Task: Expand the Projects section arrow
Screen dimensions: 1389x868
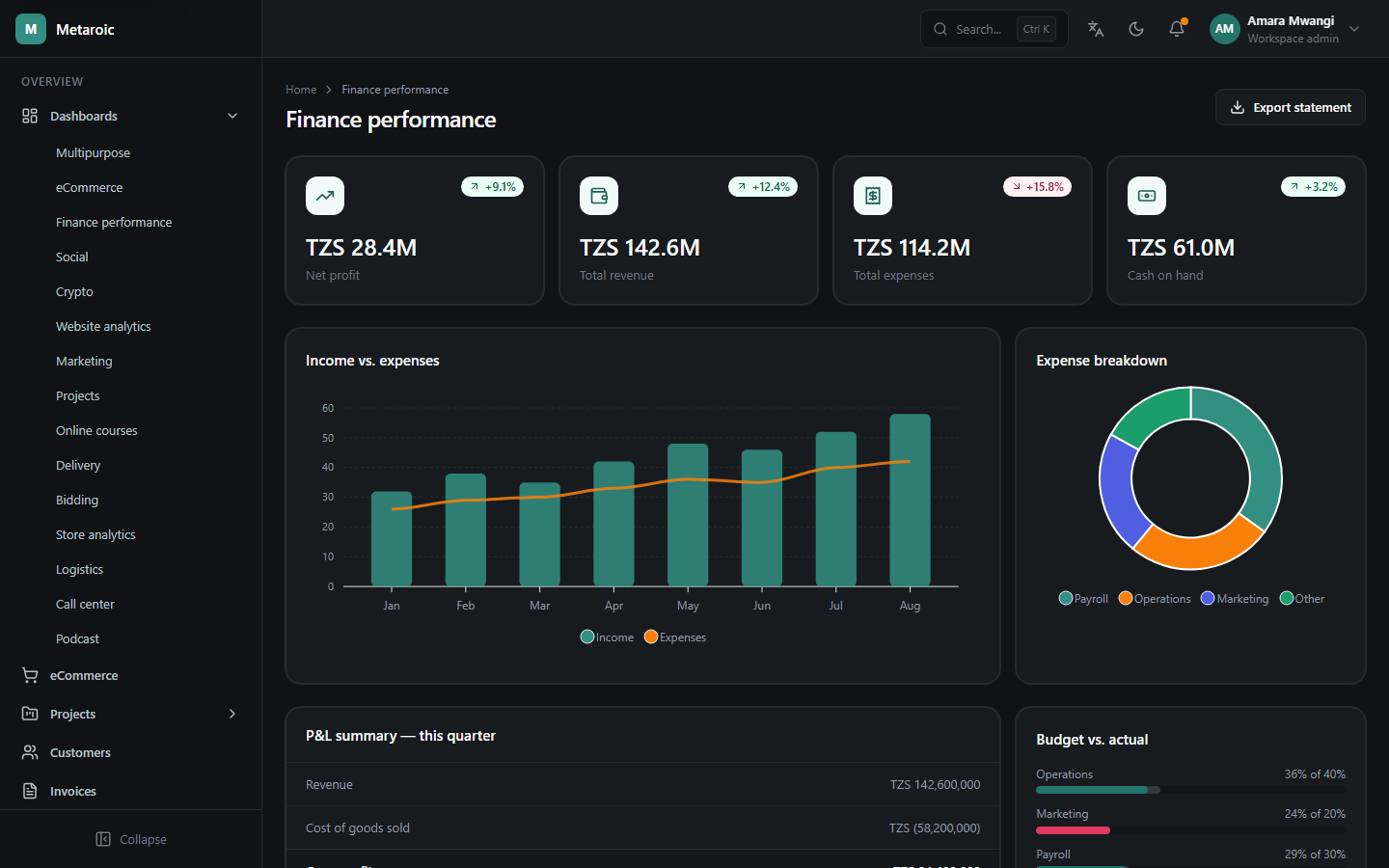Action: 232,714
